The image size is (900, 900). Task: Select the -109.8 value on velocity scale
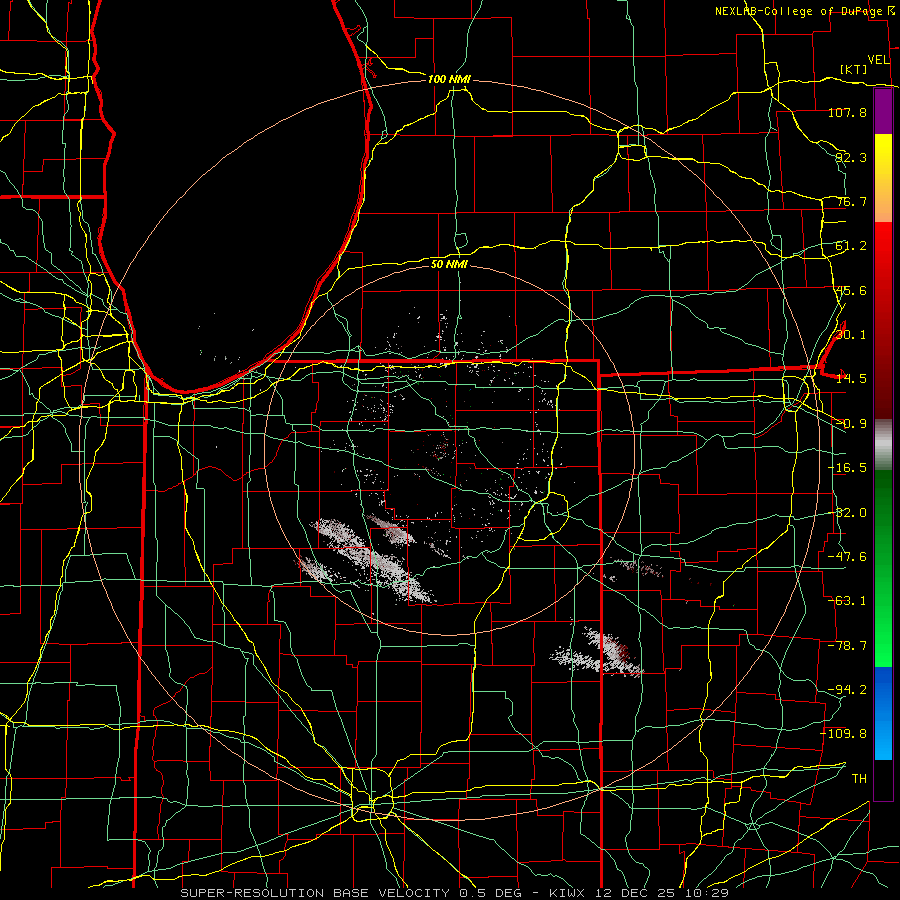[844, 734]
